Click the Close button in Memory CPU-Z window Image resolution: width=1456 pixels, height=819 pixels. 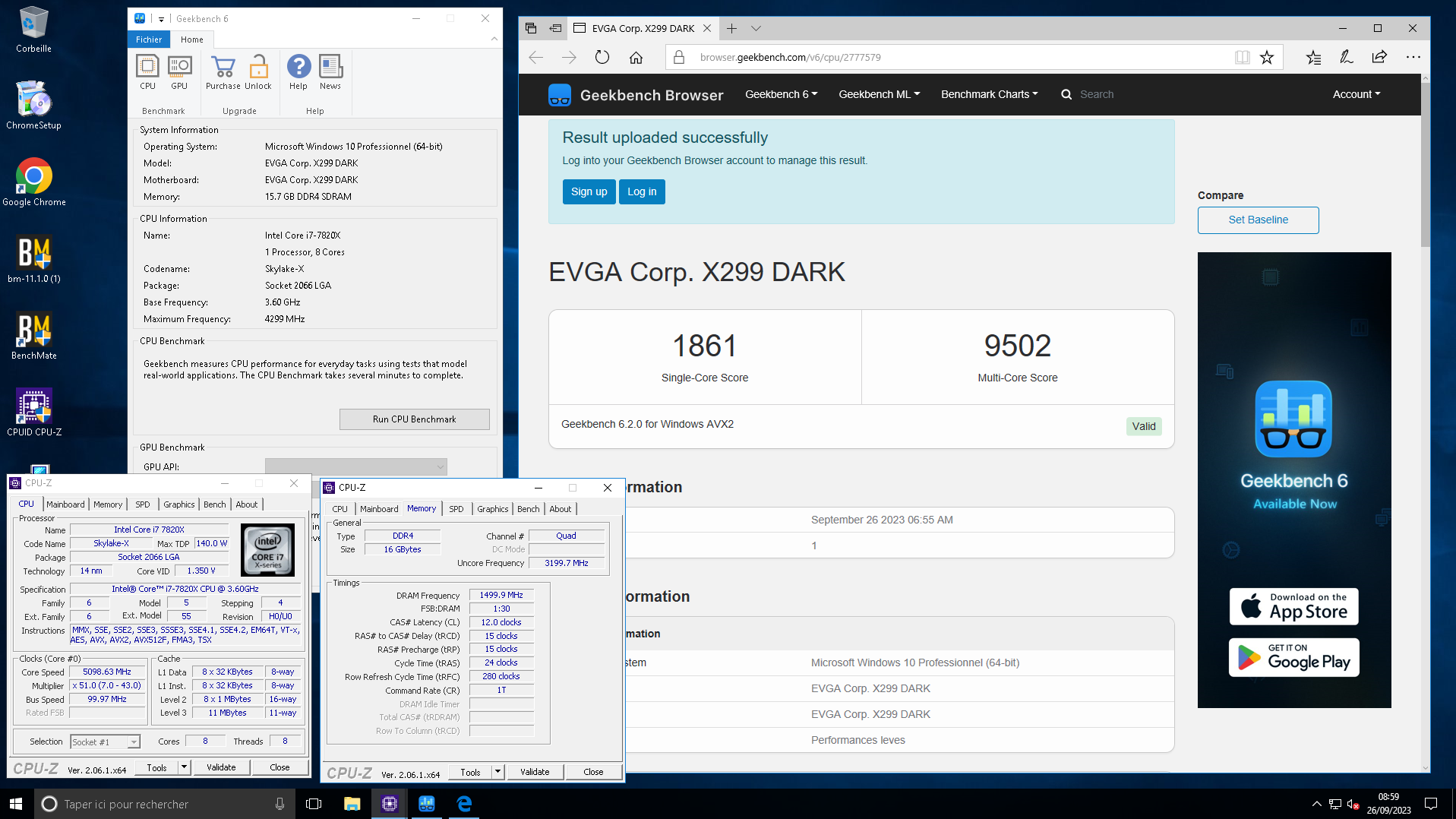593,772
